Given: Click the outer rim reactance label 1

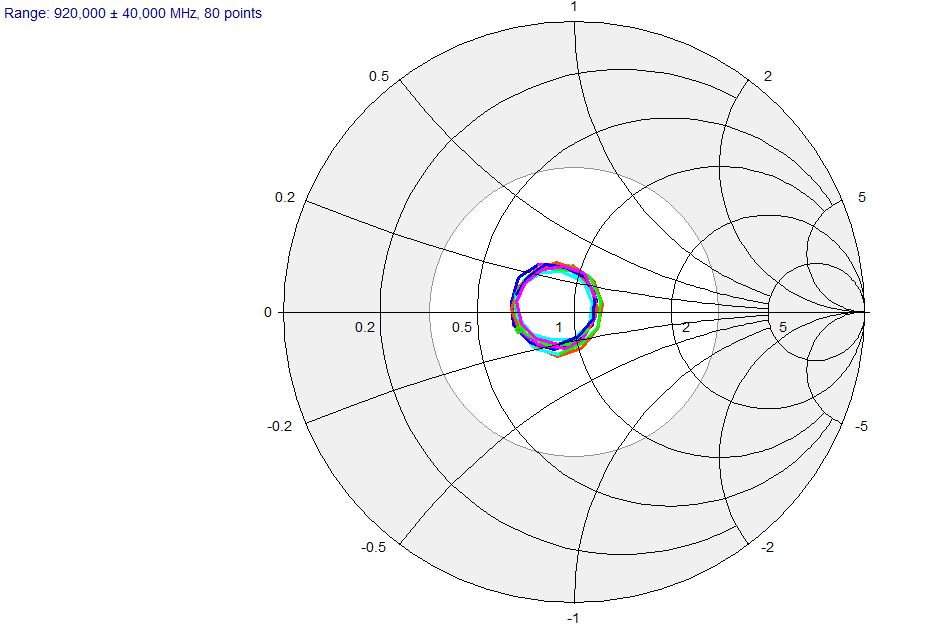Looking at the screenshot, I should pyautogui.click(x=574, y=7).
